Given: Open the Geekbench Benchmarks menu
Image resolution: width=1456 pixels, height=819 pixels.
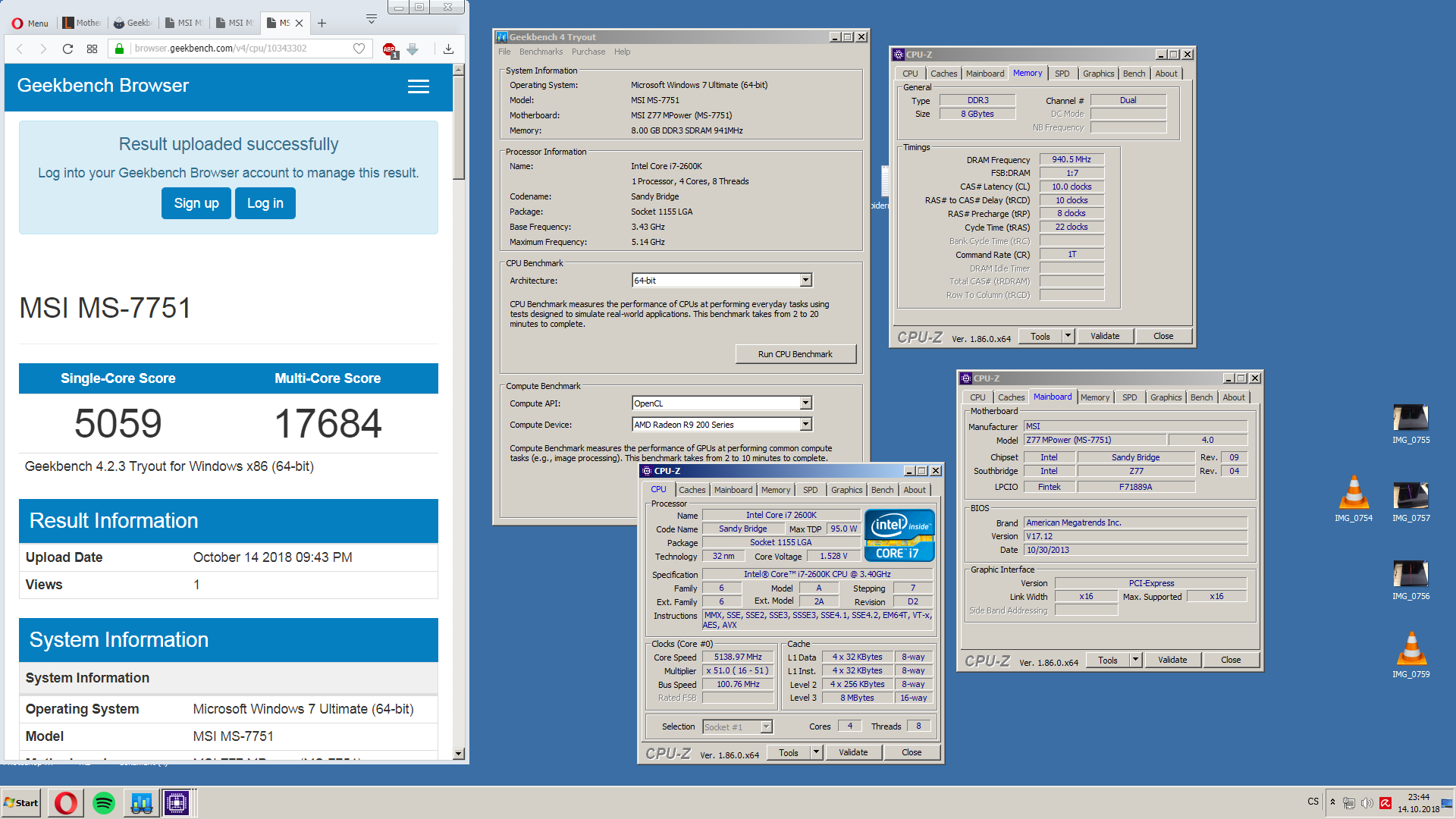Looking at the screenshot, I should (x=541, y=52).
